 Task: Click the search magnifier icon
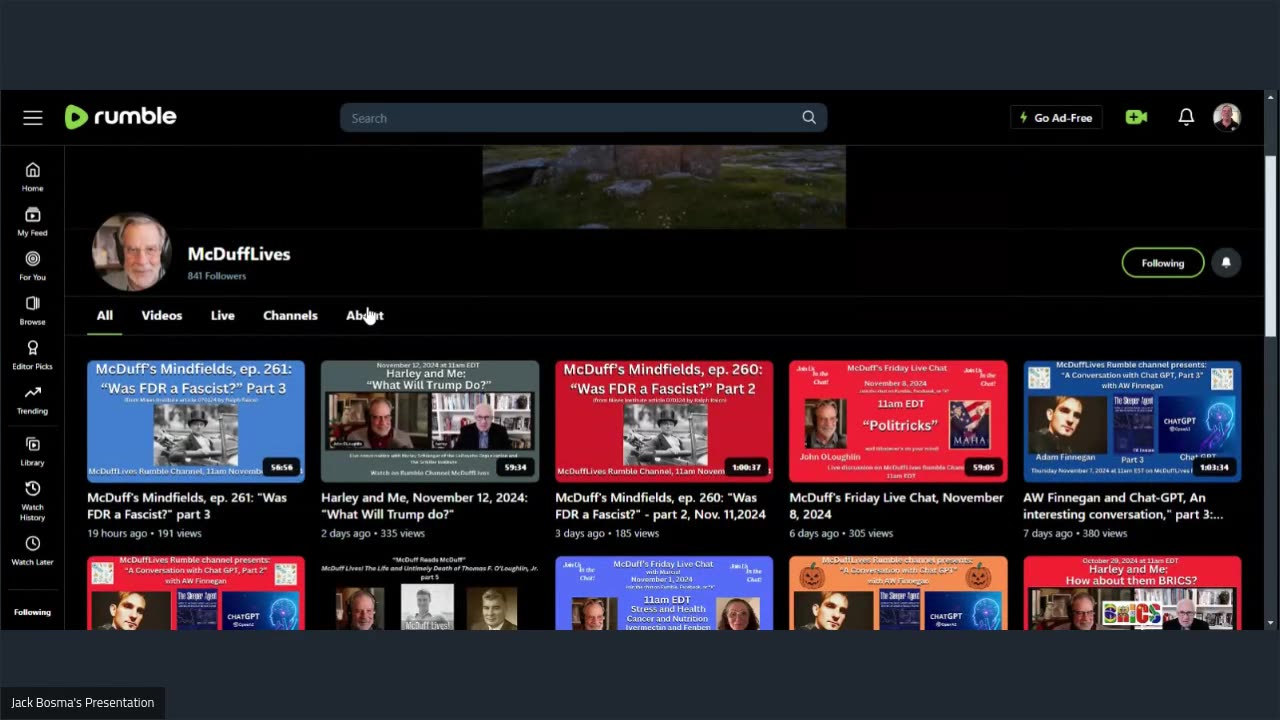pos(809,118)
